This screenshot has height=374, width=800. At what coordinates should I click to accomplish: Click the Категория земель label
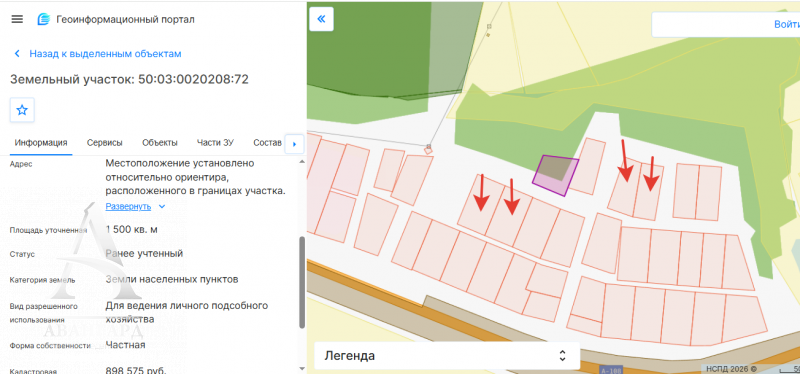[x=42, y=280]
